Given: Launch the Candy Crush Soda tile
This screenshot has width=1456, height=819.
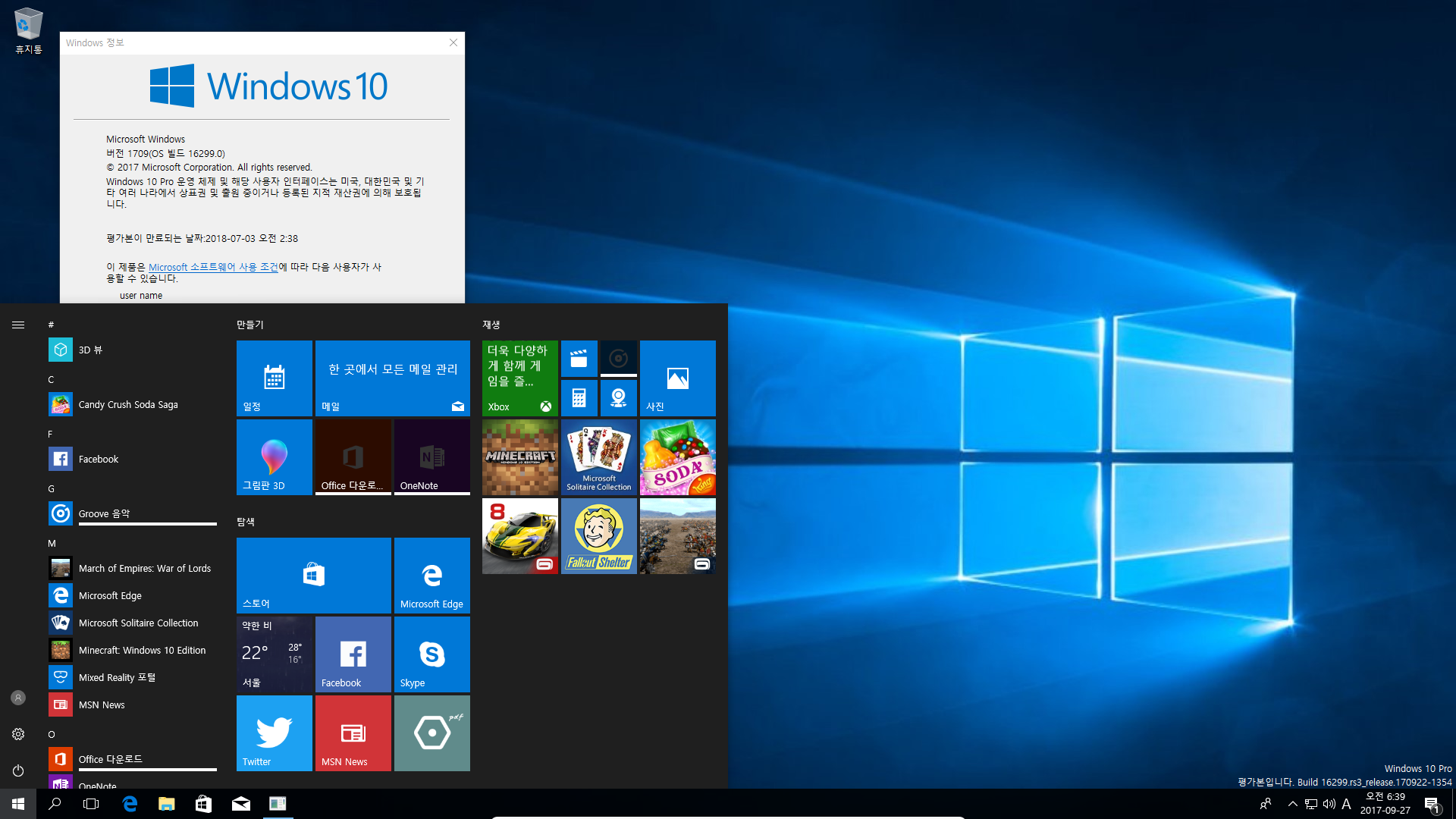Looking at the screenshot, I should (678, 457).
